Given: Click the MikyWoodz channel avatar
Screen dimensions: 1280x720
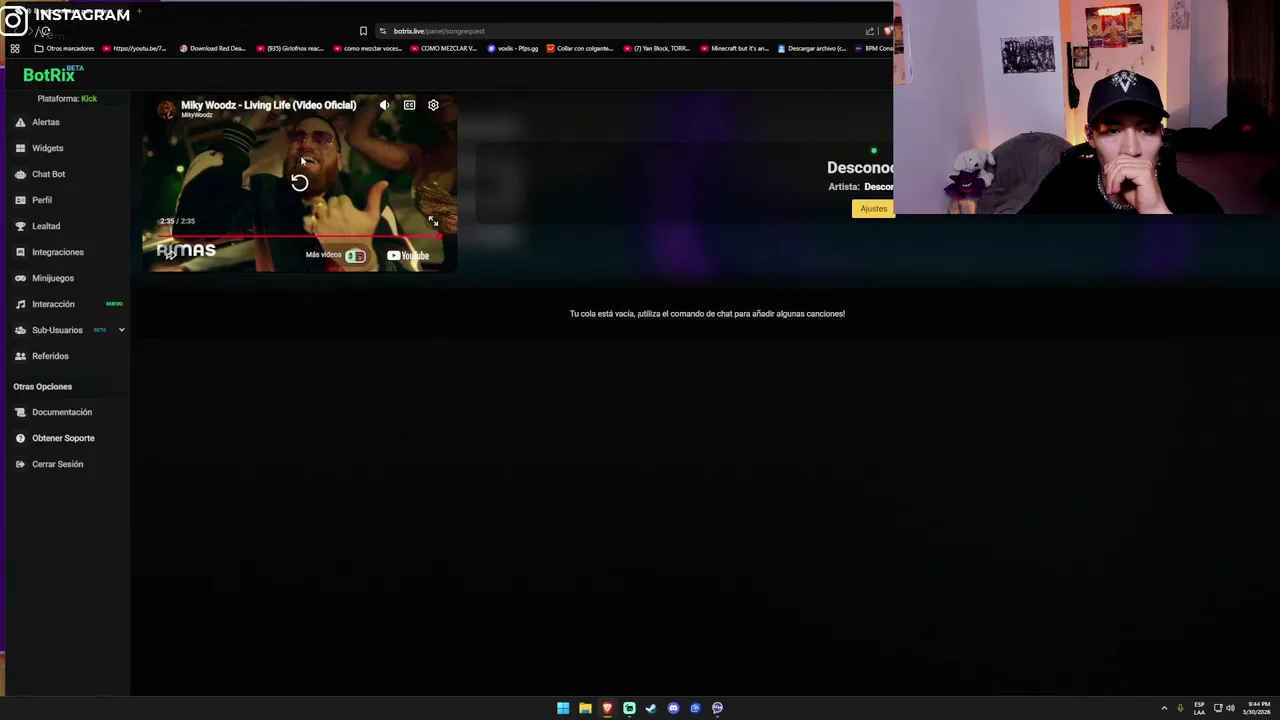Looking at the screenshot, I should point(166,108).
